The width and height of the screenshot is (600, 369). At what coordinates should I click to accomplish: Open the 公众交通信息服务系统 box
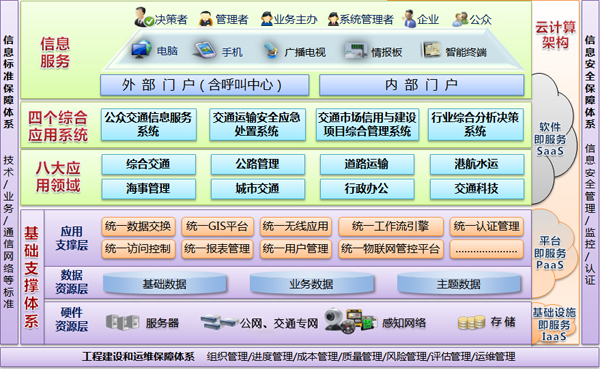point(149,125)
